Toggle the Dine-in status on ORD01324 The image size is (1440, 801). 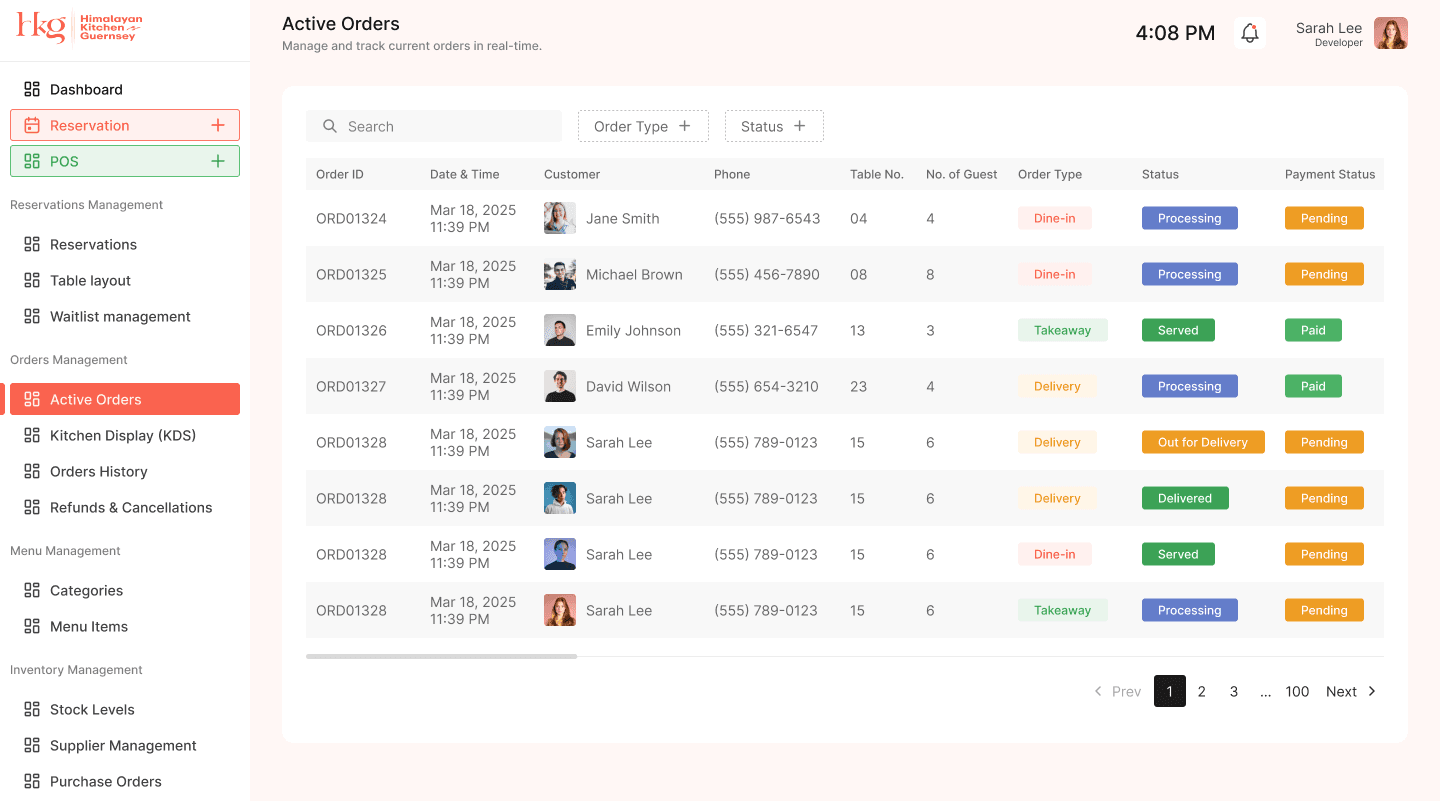[x=1055, y=217]
